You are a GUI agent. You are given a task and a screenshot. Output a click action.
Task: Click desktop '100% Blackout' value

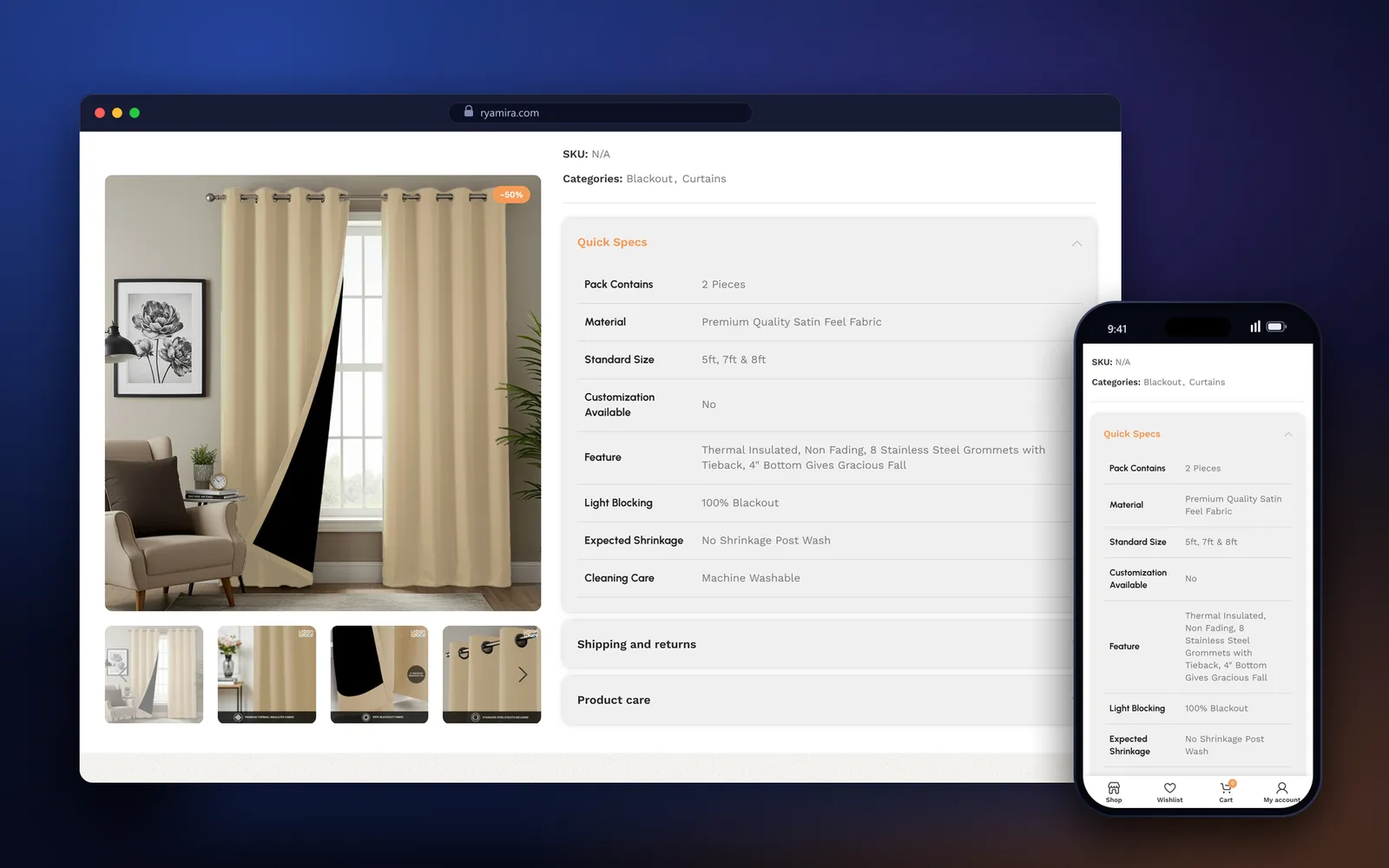[x=741, y=503]
